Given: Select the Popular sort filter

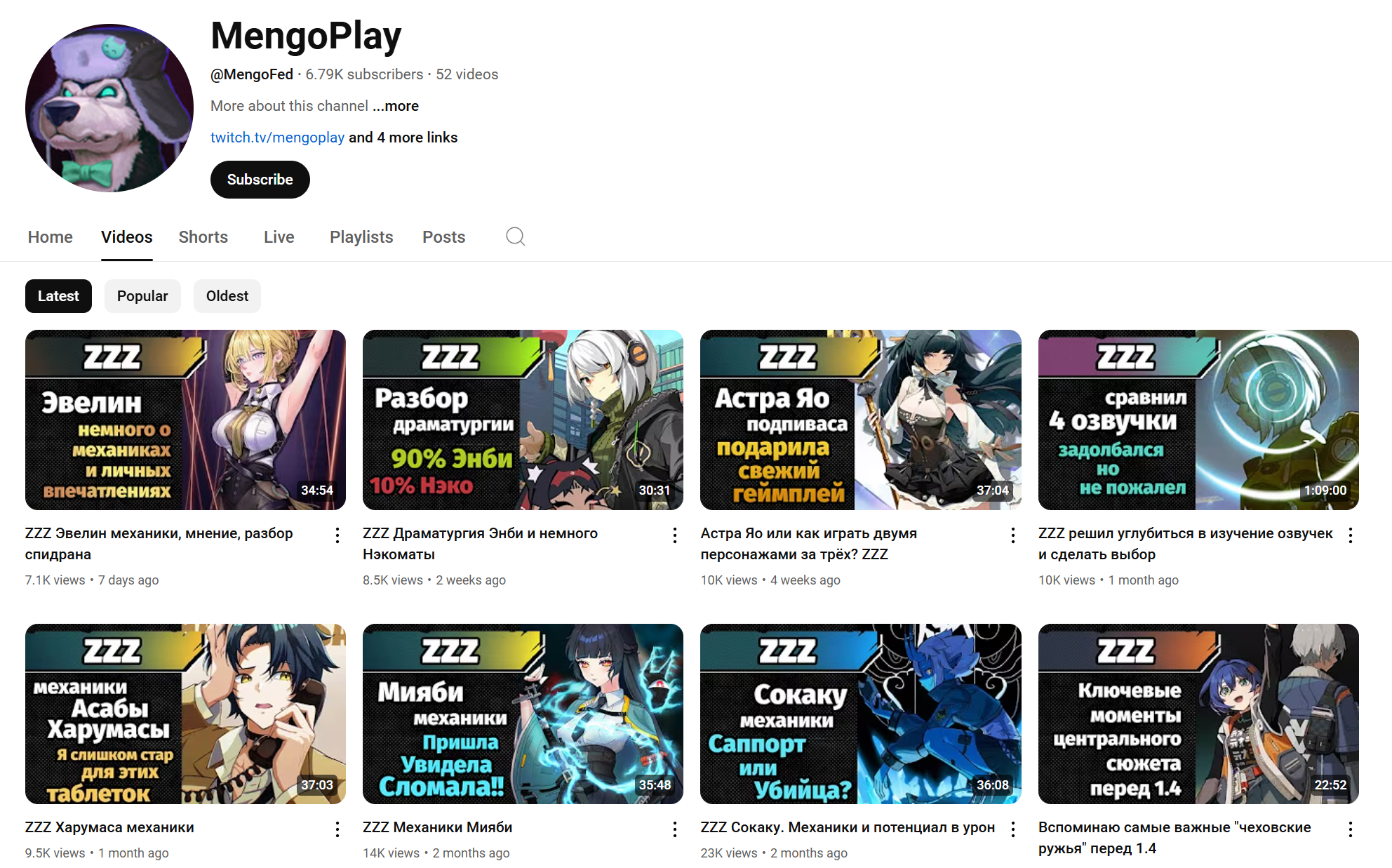Looking at the screenshot, I should pos(142,296).
